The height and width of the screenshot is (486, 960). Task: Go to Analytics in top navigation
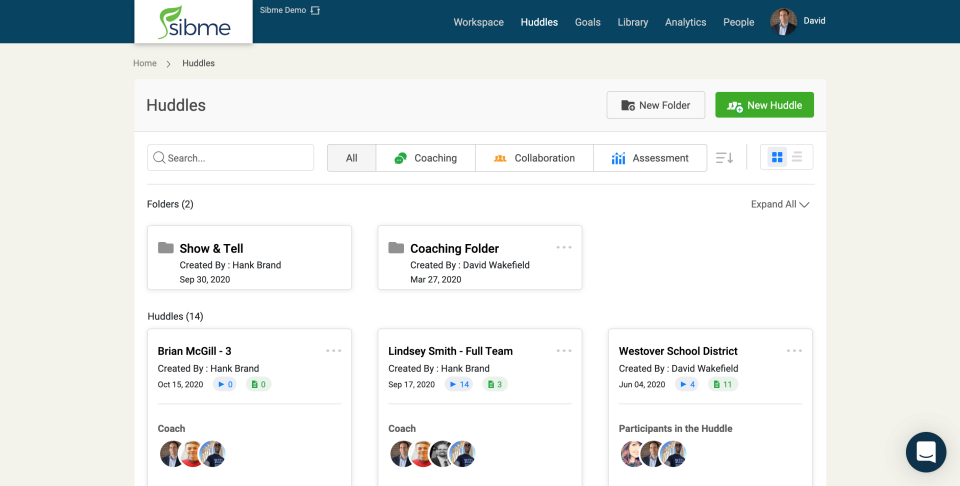(685, 22)
